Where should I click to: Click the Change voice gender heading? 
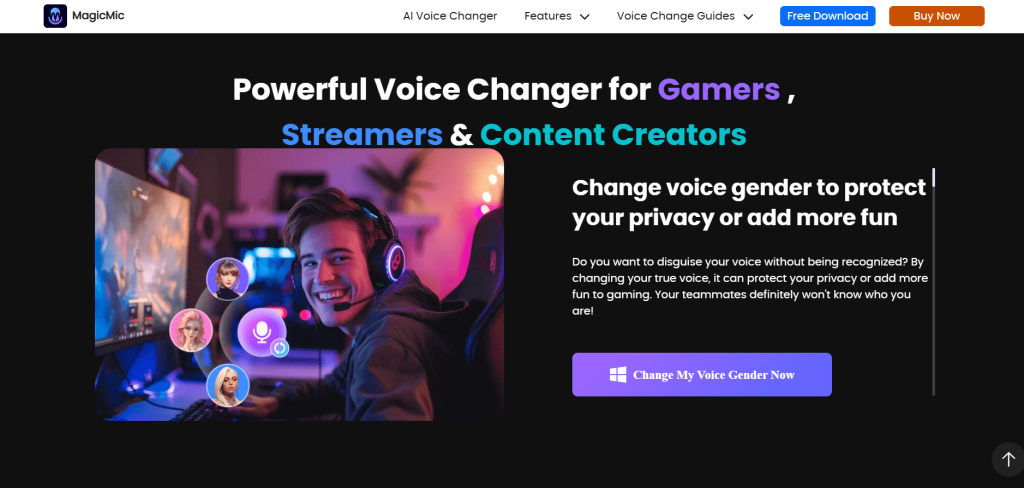[x=749, y=203]
